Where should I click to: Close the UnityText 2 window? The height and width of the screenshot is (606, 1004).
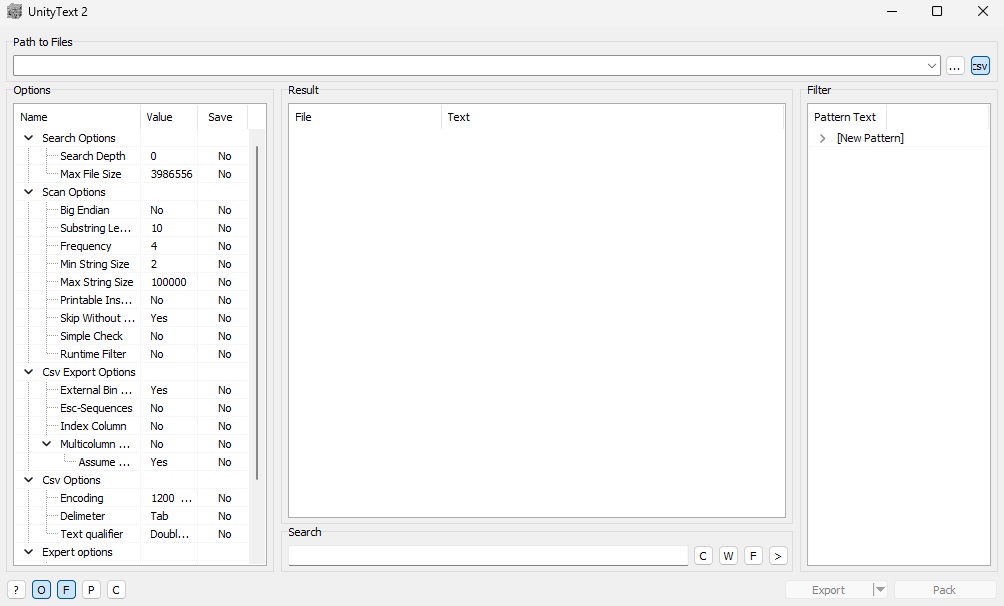(x=982, y=12)
